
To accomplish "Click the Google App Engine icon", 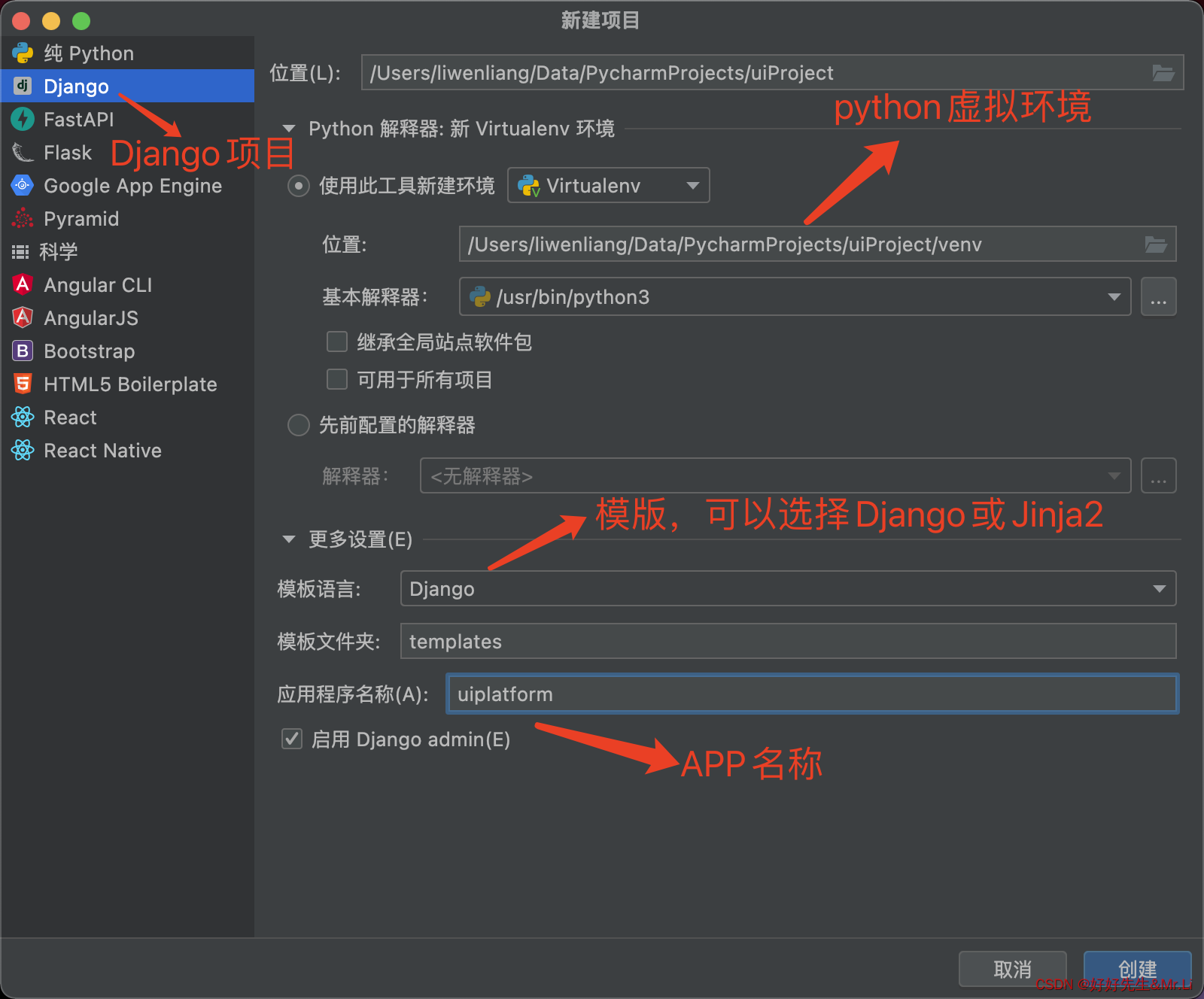I will coord(23,185).
